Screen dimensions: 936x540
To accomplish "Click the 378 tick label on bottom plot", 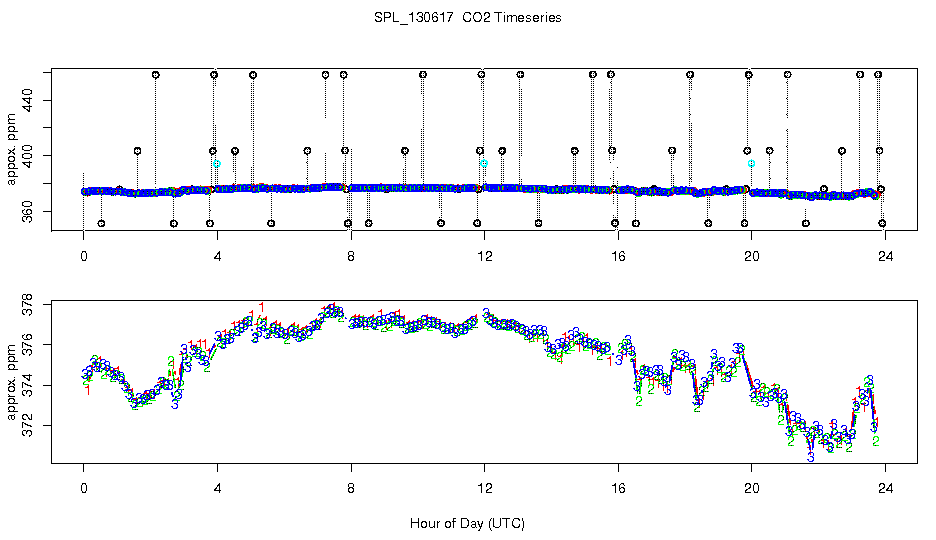I will [28, 305].
